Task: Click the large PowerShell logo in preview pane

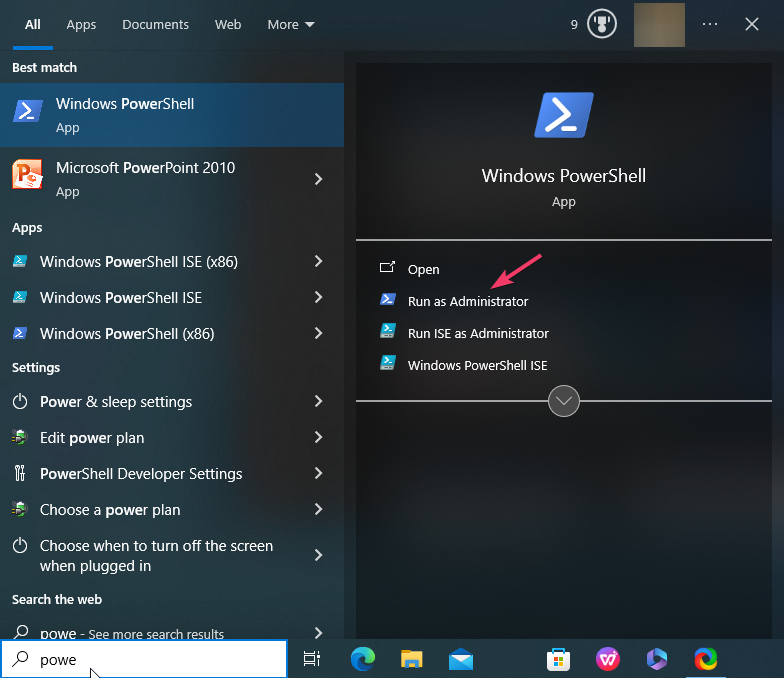Action: click(x=564, y=115)
